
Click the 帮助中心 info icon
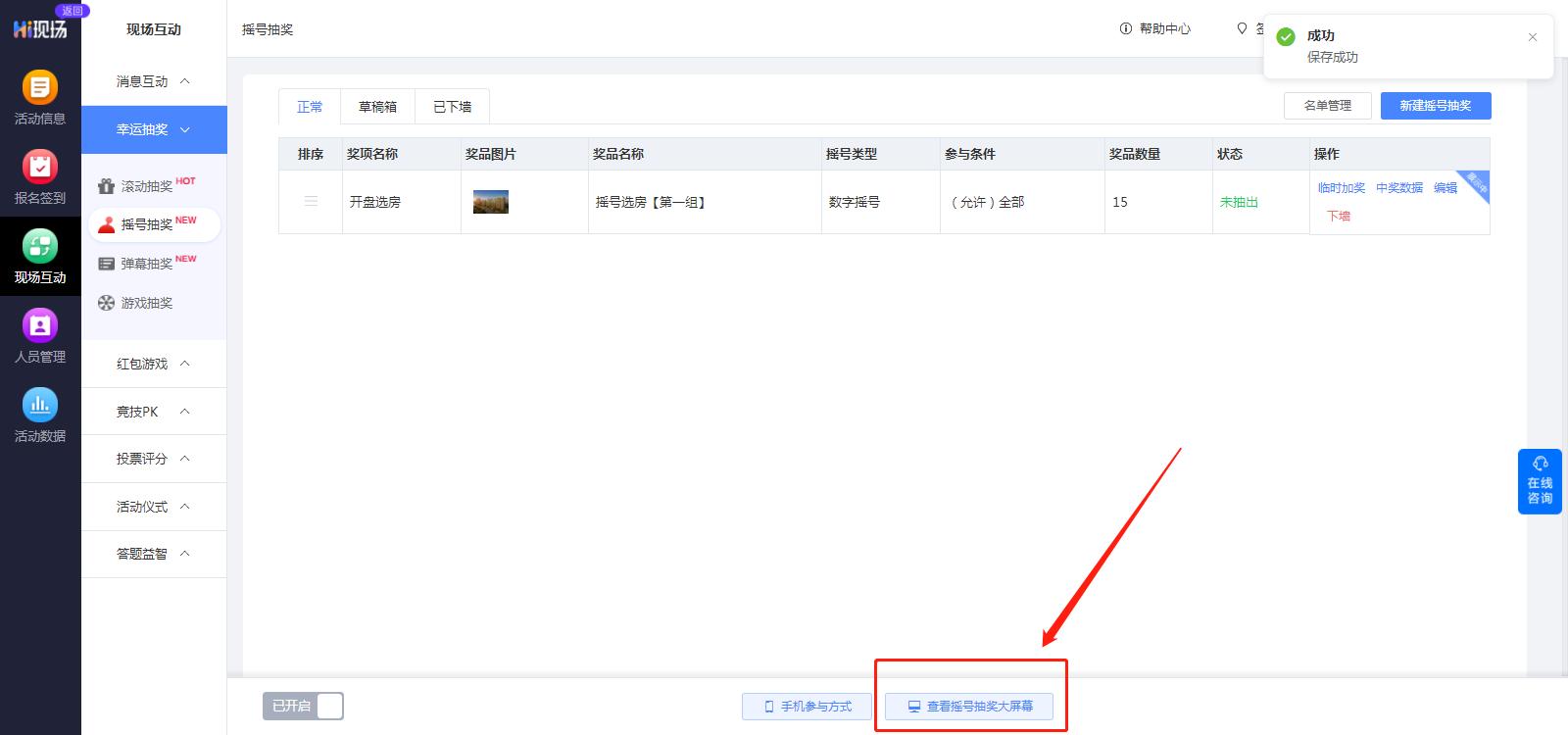tap(1126, 29)
